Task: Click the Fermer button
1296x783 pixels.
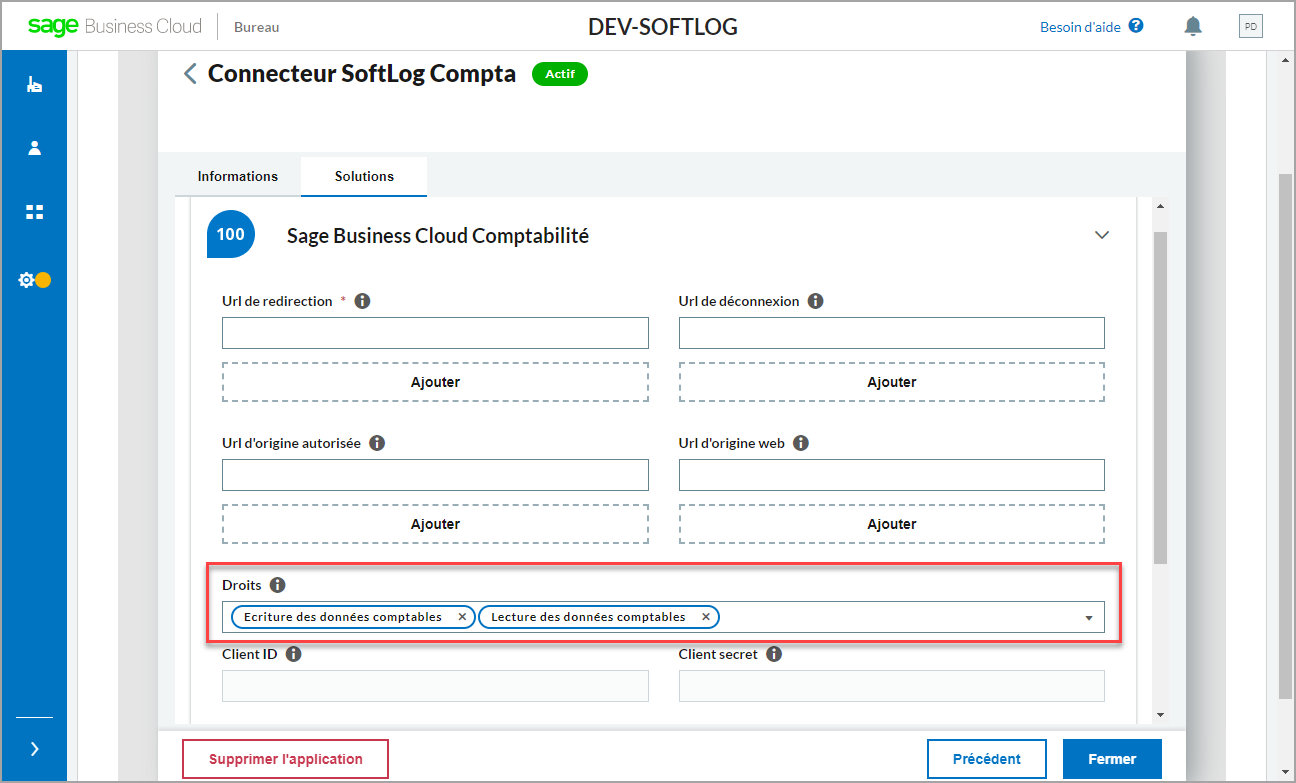Action: point(1112,759)
